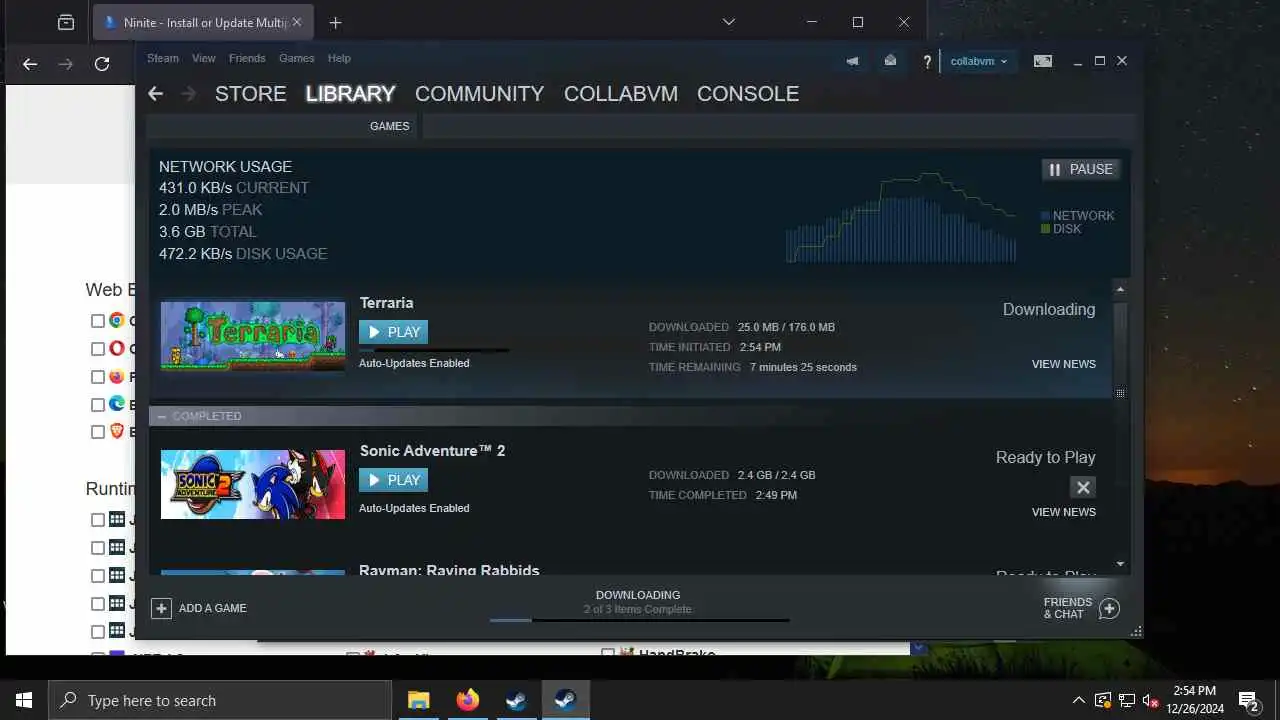Click PLAY for Terraria
Screen dimensions: 1280x720
(393, 332)
